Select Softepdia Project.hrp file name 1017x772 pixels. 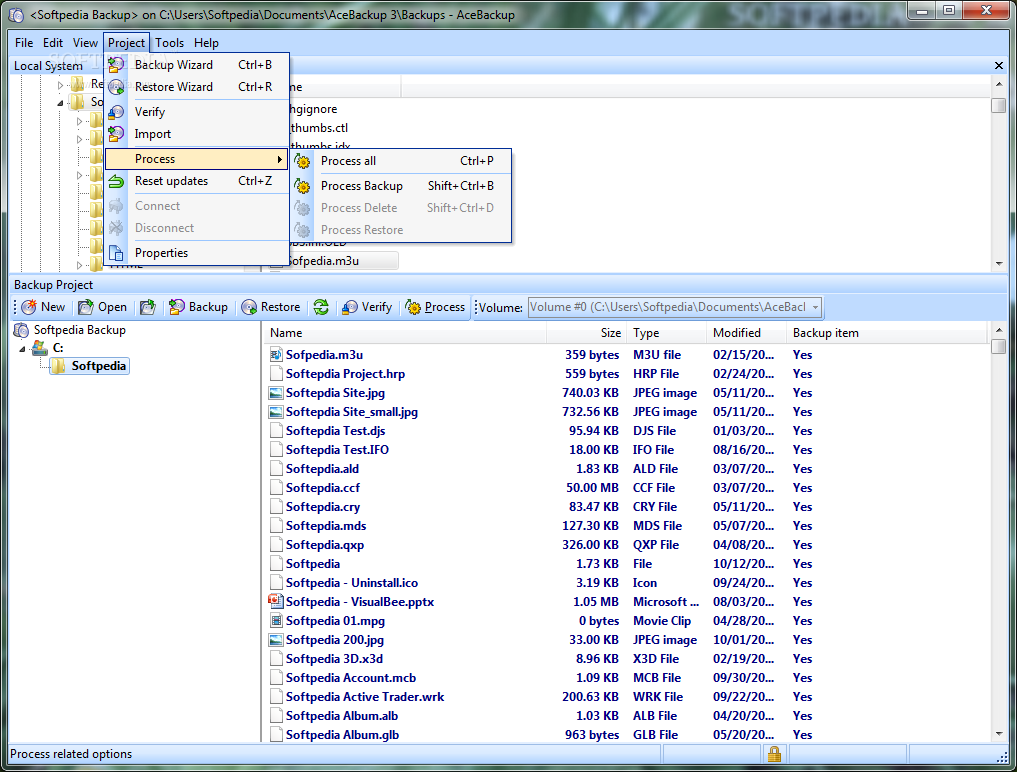pos(345,374)
